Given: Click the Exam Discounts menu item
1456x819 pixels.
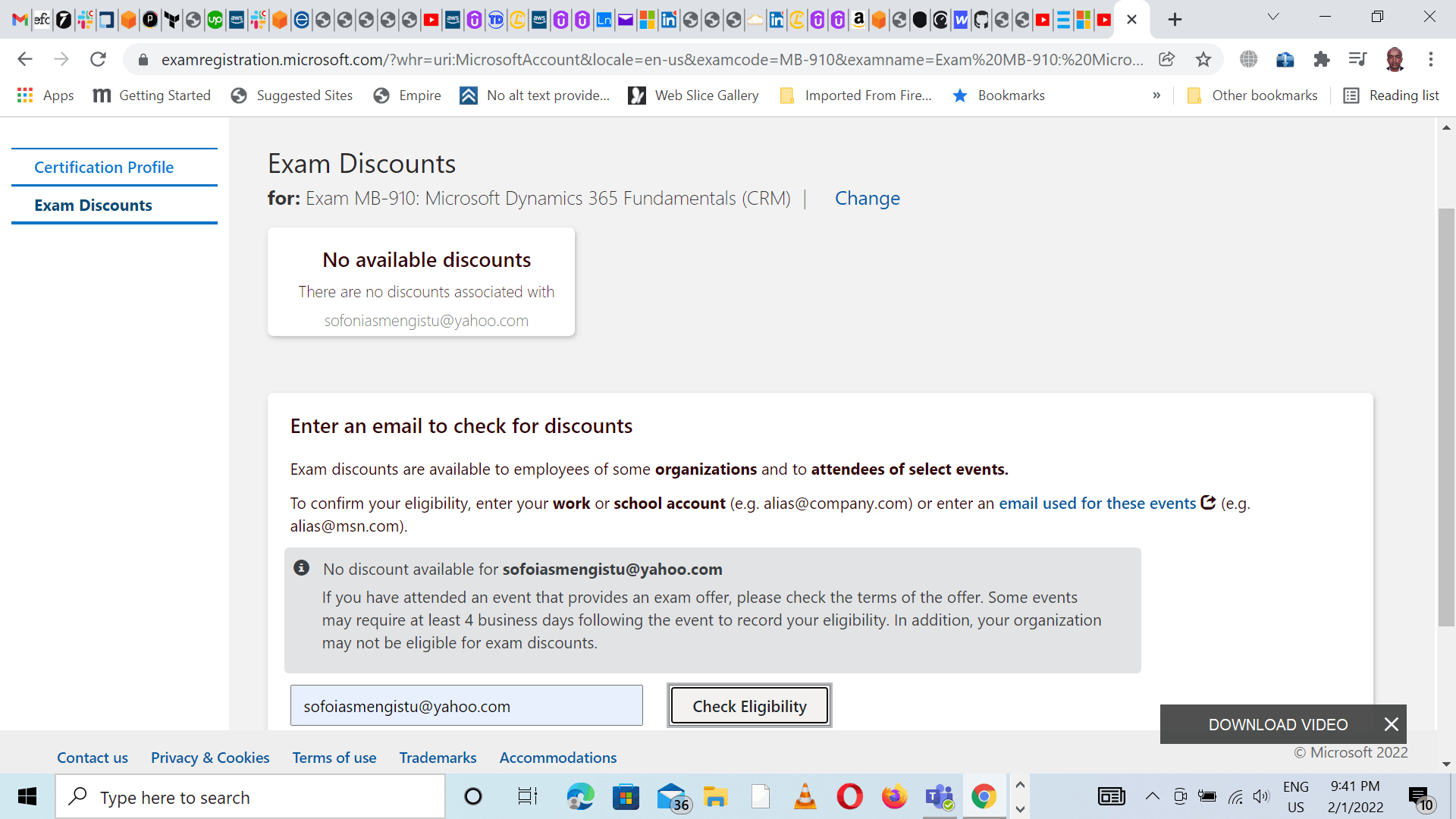Looking at the screenshot, I should [93, 206].
